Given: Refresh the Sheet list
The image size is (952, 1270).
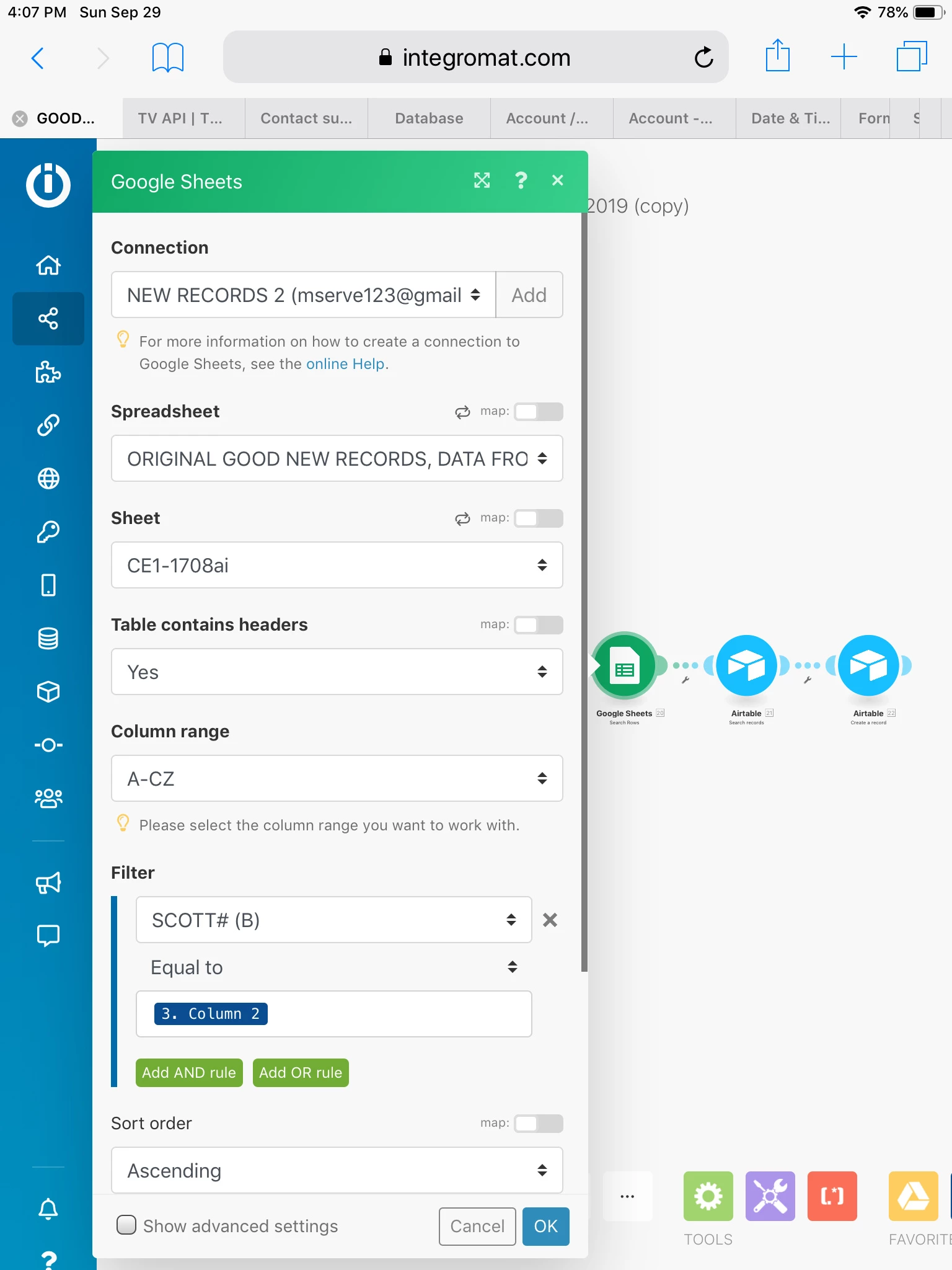Looking at the screenshot, I should [462, 519].
